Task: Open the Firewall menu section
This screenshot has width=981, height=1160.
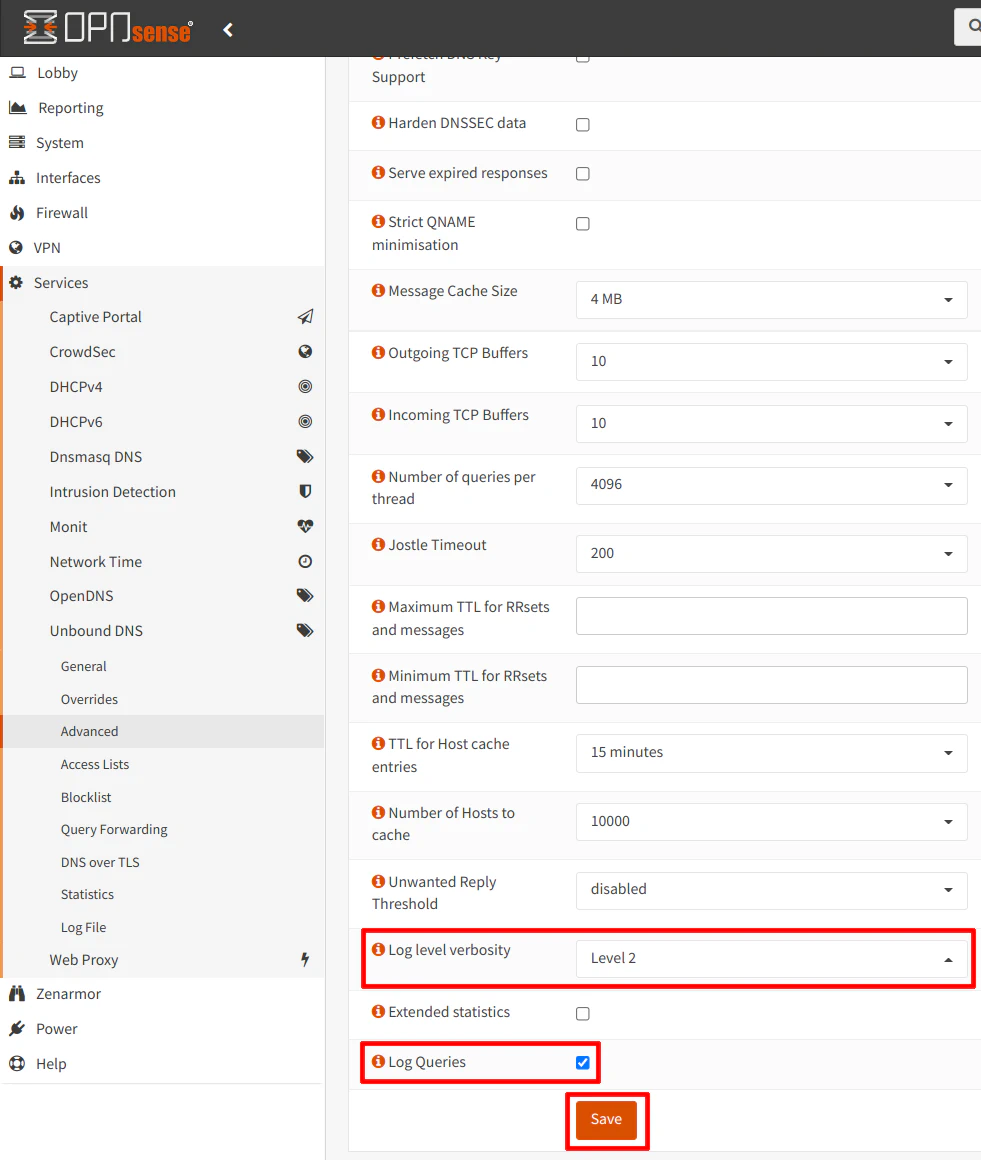Action: coord(62,213)
